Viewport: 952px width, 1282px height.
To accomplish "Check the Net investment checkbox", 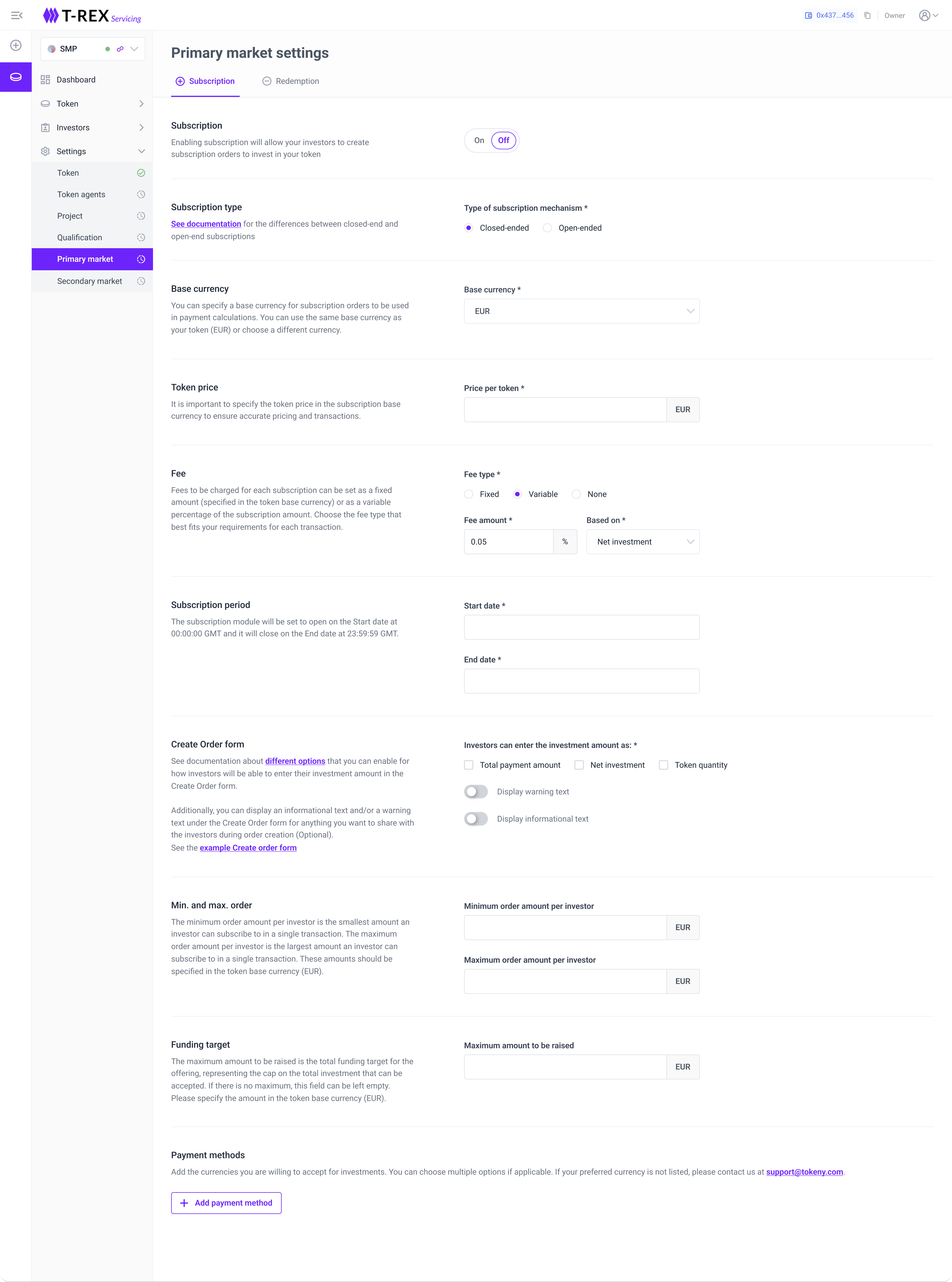I will 579,765.
